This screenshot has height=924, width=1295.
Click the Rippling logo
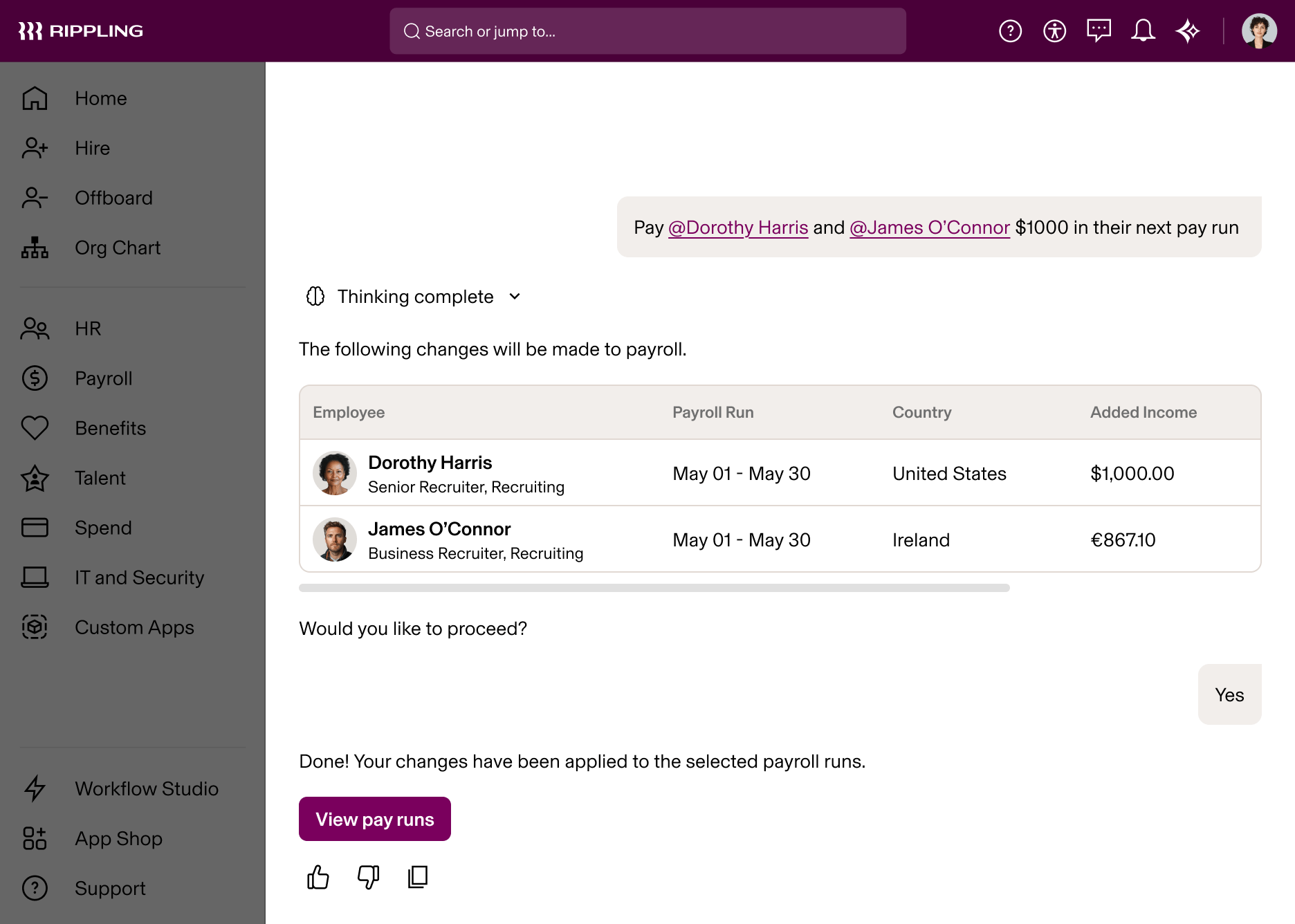(x=81, y=30)
